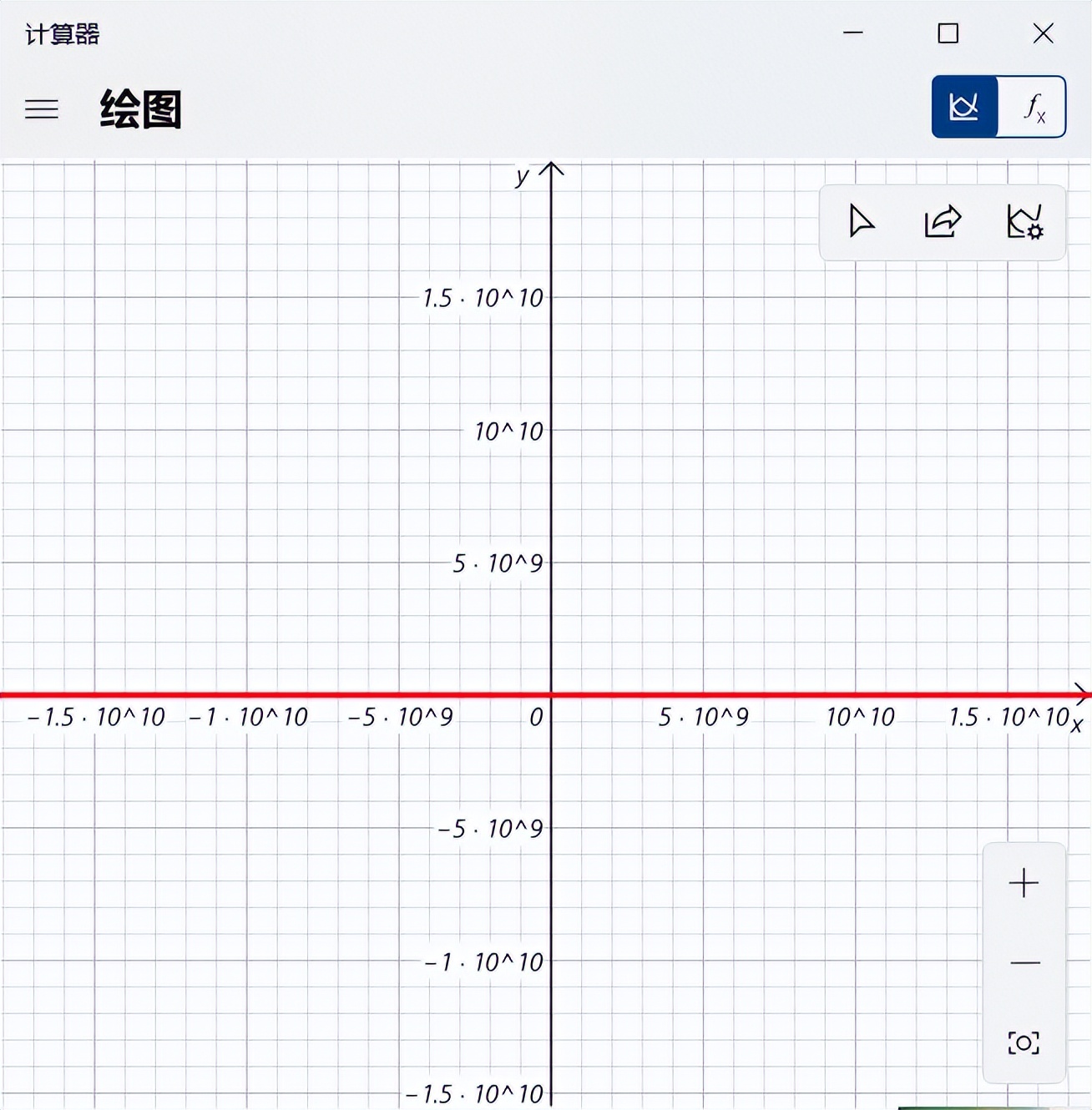The width and height of the screenshot is (1092, 1110).
Task: Click the 计算器 window title
Action: [63, 34]
